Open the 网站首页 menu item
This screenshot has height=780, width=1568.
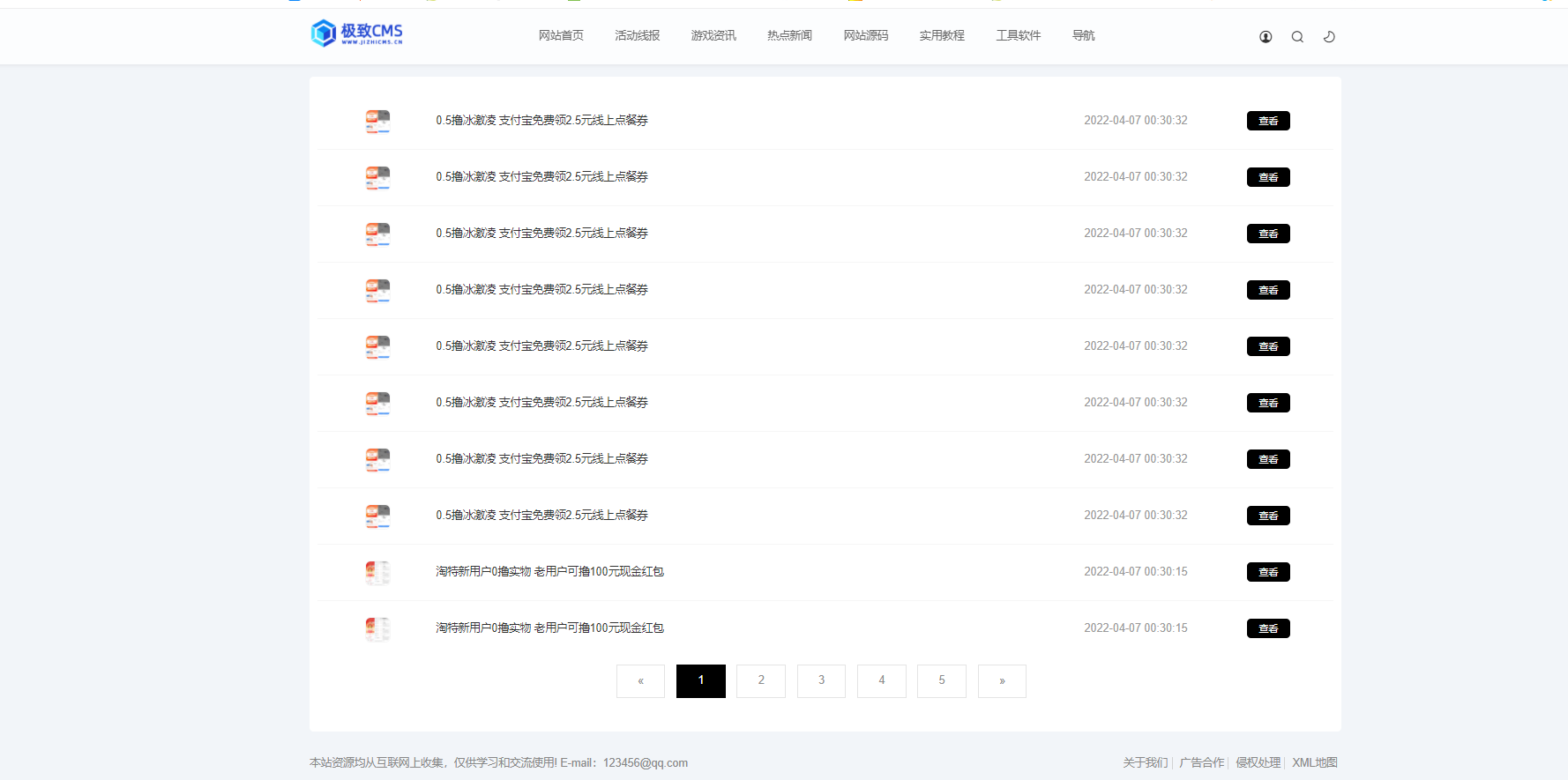tap(561, 36)
